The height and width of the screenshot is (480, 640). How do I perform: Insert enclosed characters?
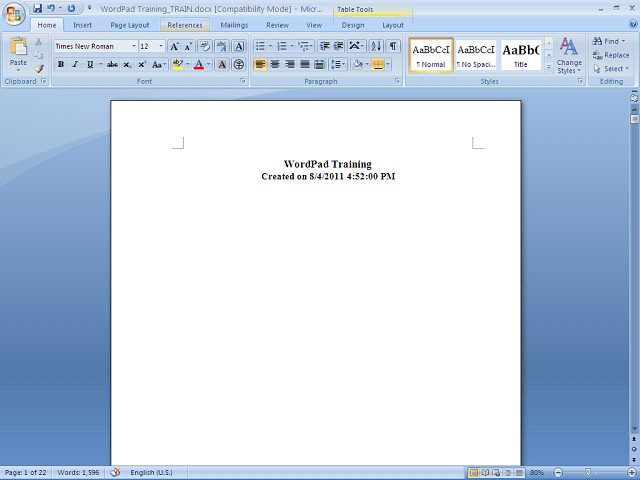coord(239,64)
